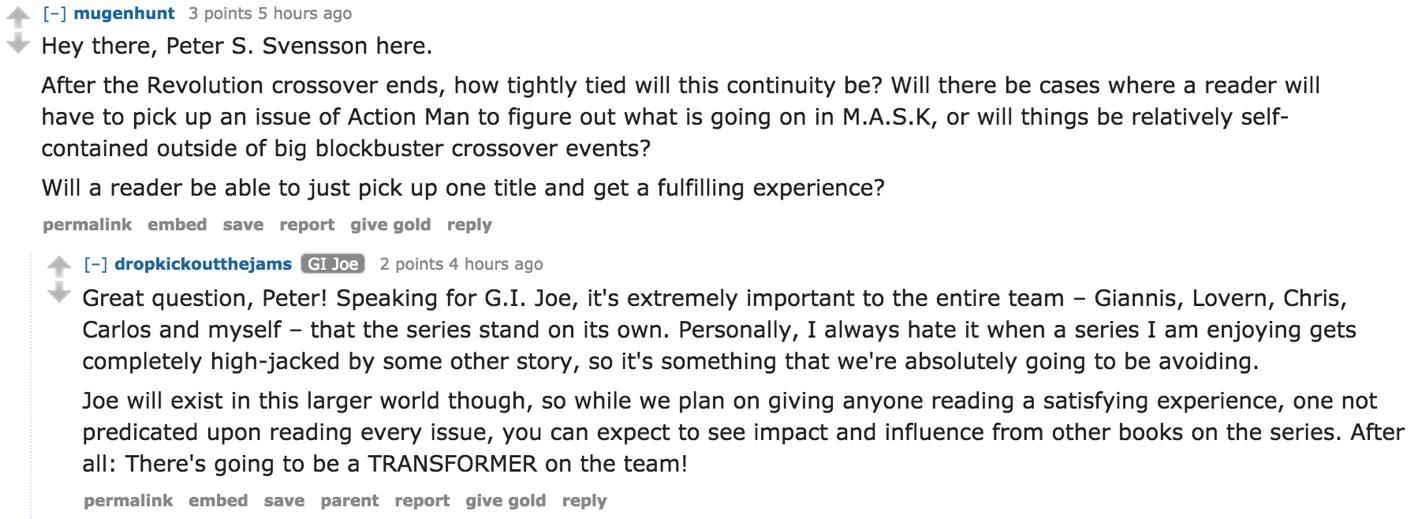Open permalink for mugenhunt's comment
The width and height of the screenshot is (1426, 519).
coord(87,225)
